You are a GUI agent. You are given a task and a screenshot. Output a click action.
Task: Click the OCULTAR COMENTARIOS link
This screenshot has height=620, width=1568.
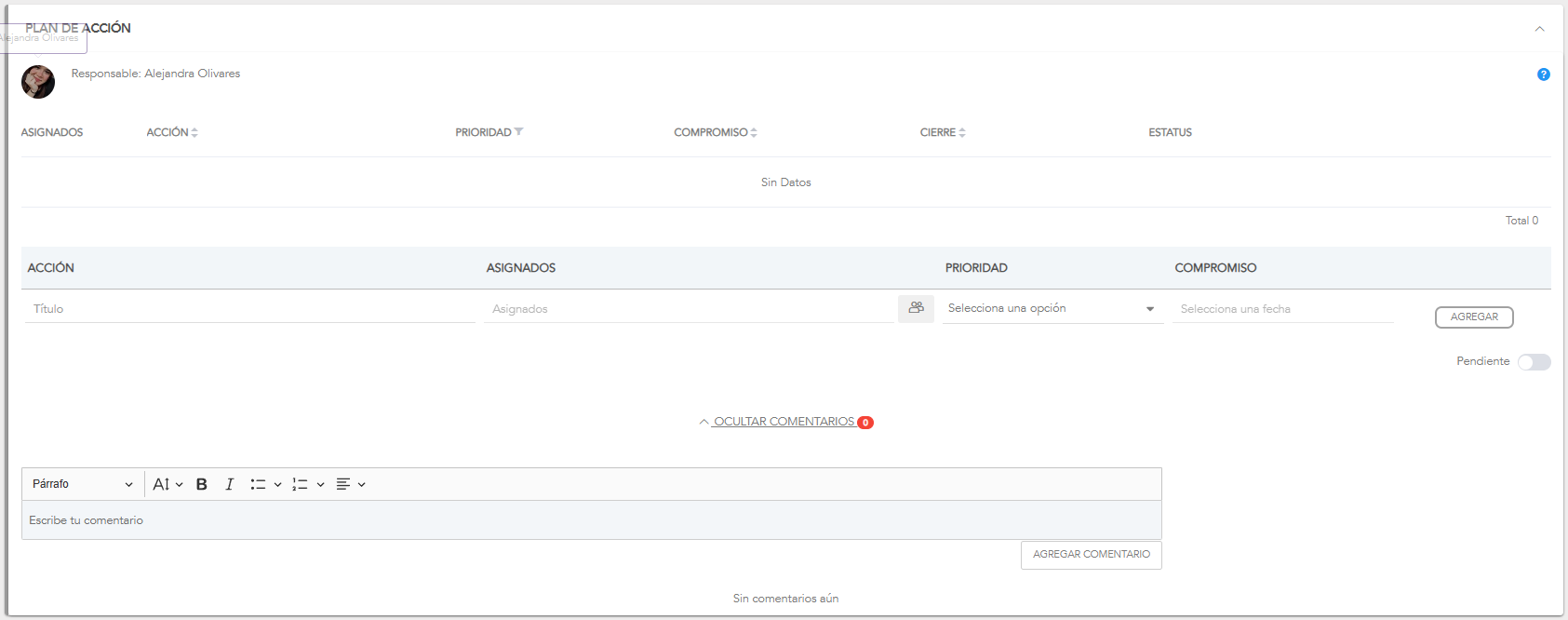click(784, 422)
